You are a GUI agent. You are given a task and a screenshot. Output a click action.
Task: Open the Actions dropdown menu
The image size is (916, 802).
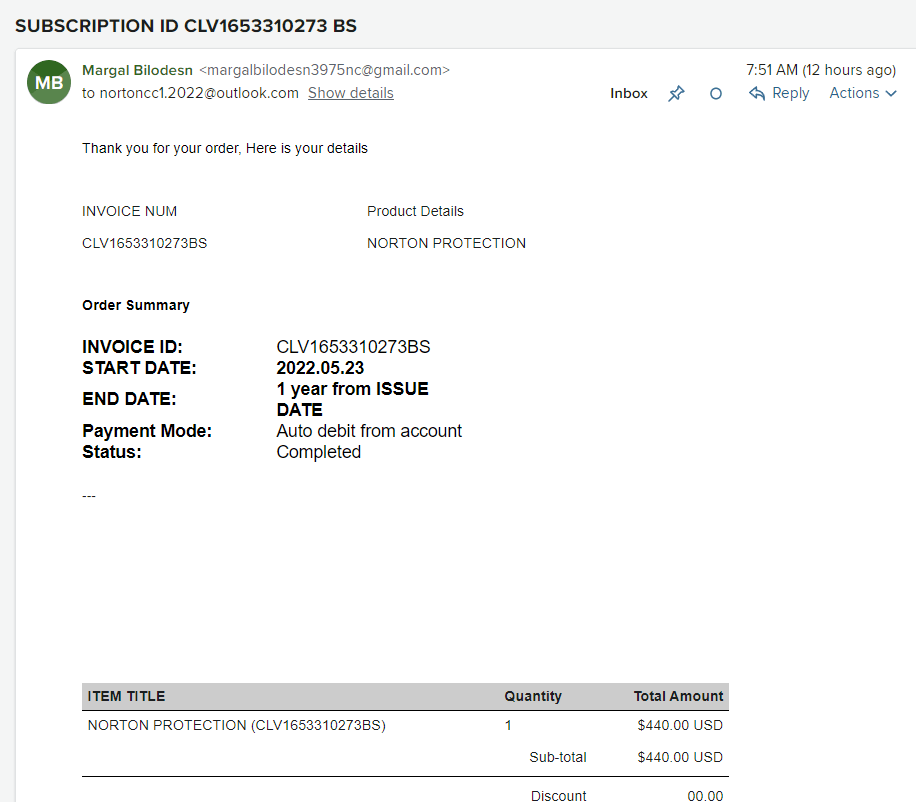863,93
